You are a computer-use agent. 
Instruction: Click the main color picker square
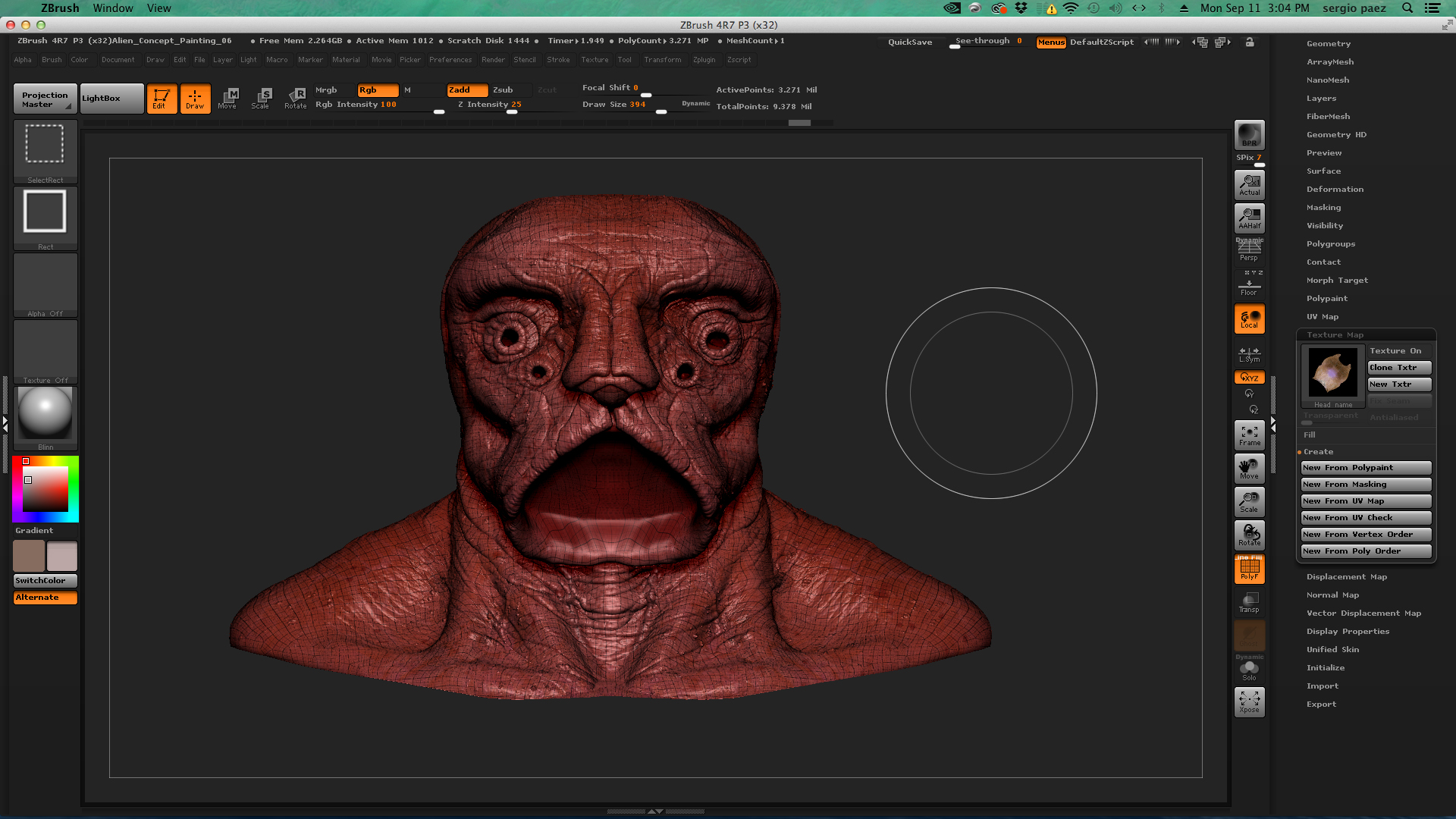(45, 489)
